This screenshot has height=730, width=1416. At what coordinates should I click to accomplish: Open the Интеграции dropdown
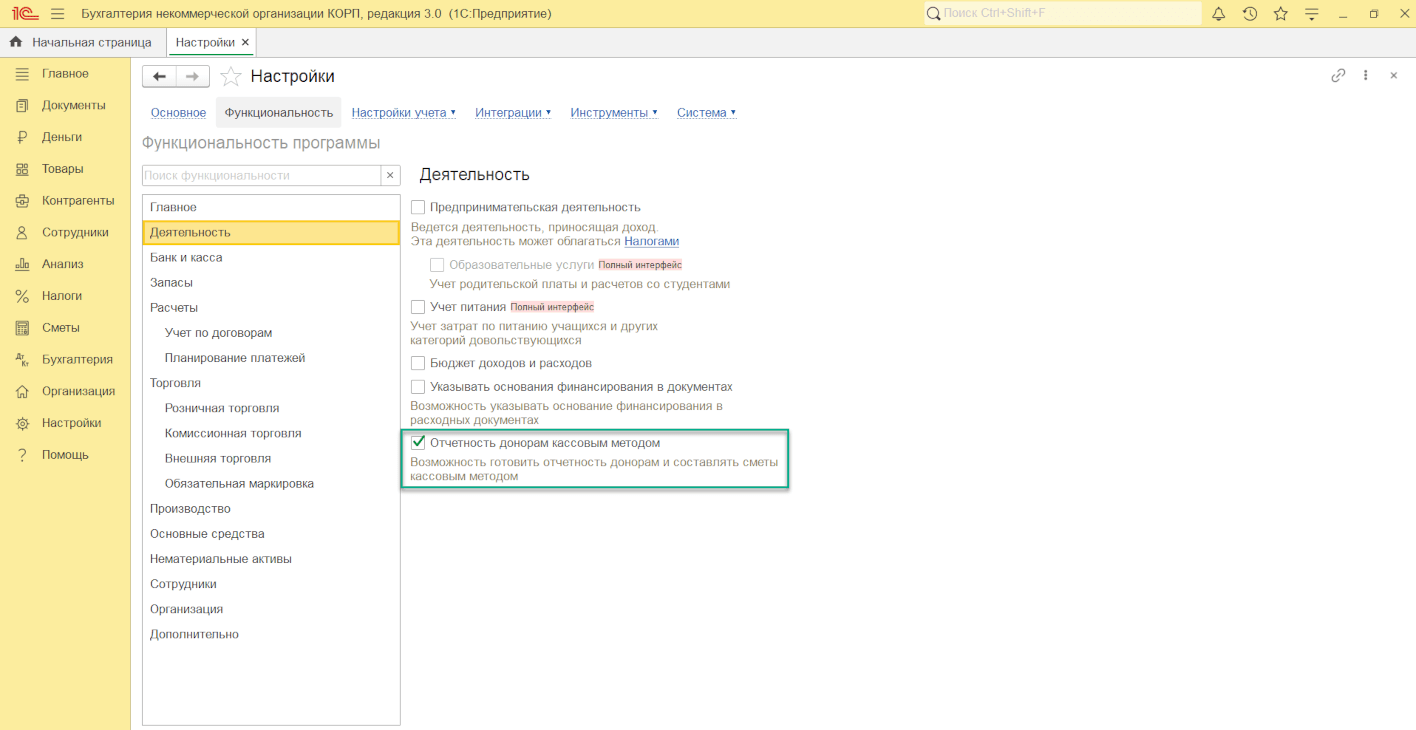coord(513,113)
